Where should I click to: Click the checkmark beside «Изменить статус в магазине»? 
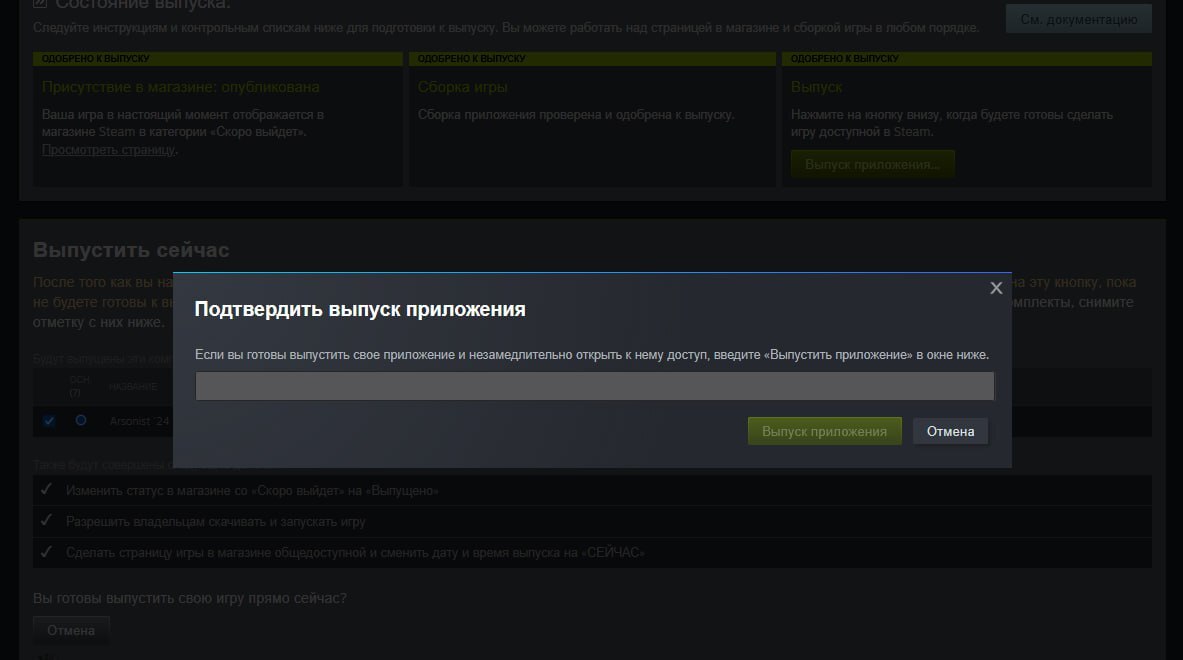46,490
